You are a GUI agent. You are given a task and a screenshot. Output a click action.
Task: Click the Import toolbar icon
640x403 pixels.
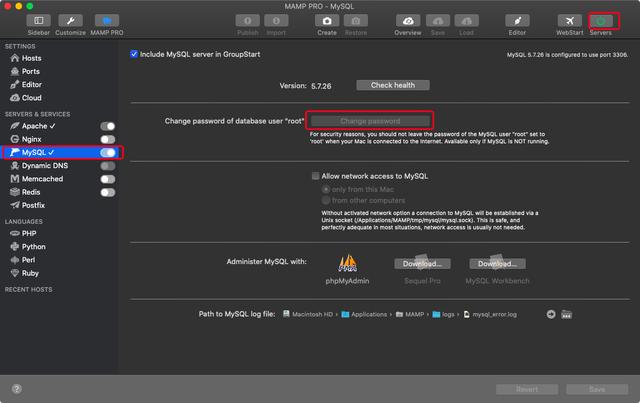click(x=276, y=20)
